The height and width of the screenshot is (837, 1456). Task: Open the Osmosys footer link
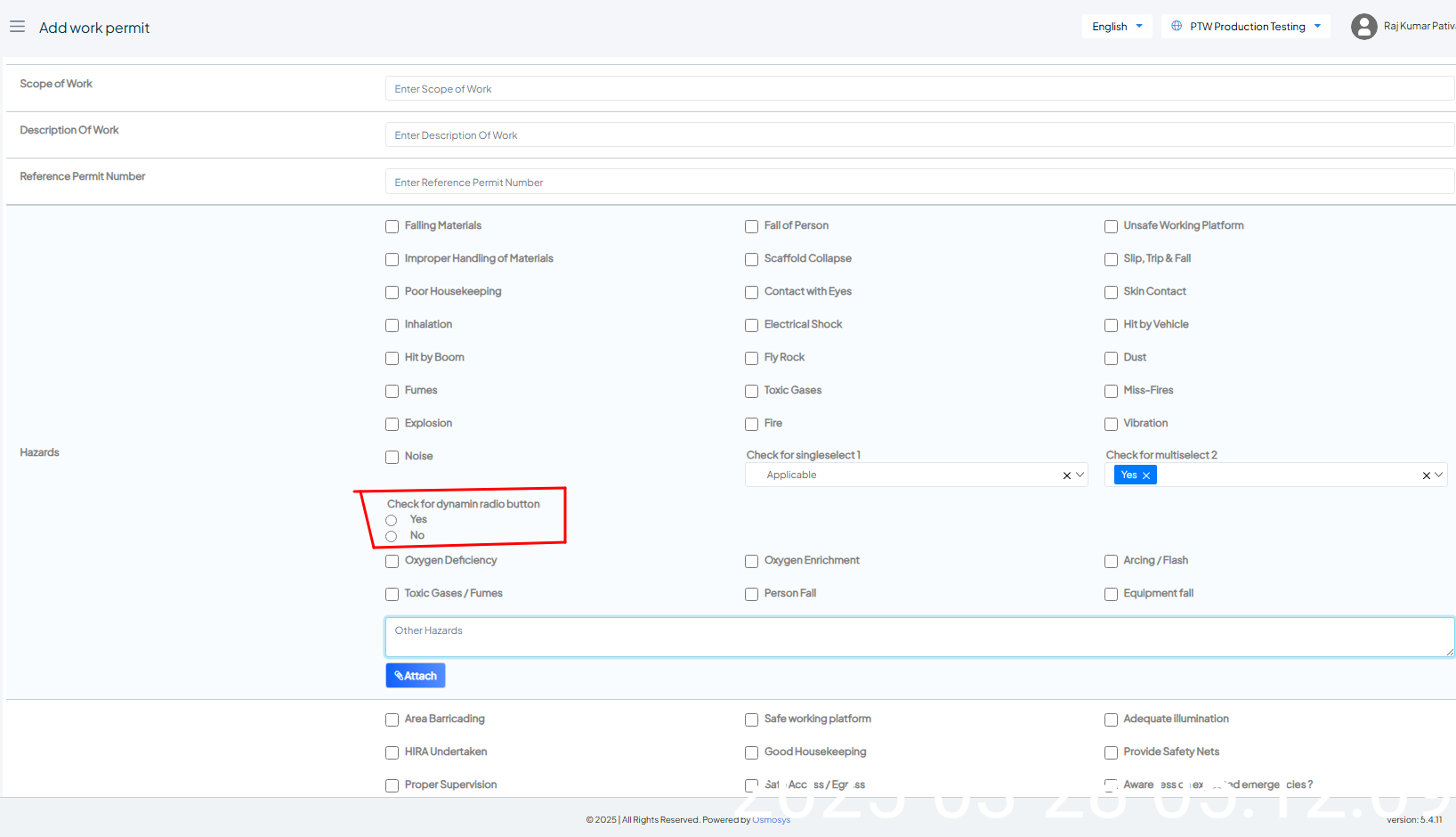771,820
